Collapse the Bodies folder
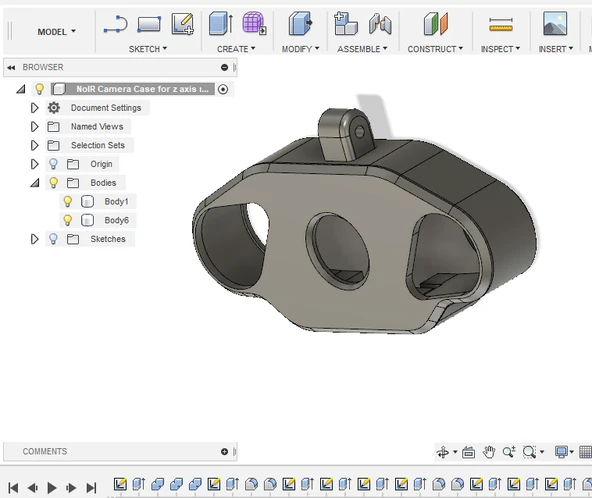This screenshot has width=592, height=498. pyautogui.click(x=35, y=183)
